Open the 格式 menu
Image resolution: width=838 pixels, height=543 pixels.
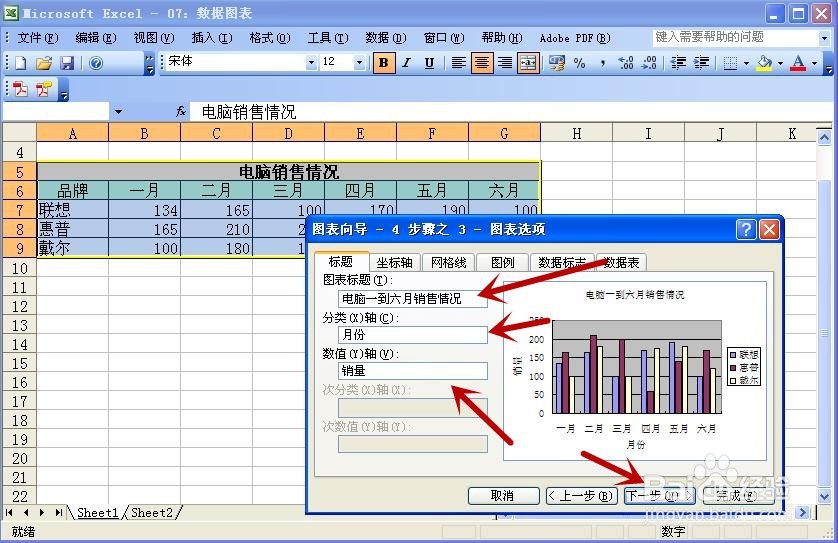coord(270,38)
